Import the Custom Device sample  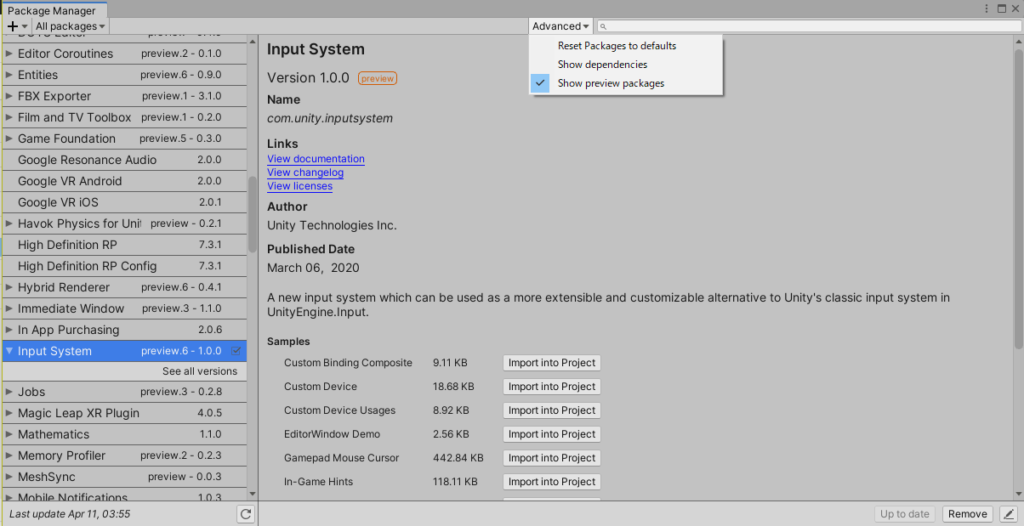(552, 387)
